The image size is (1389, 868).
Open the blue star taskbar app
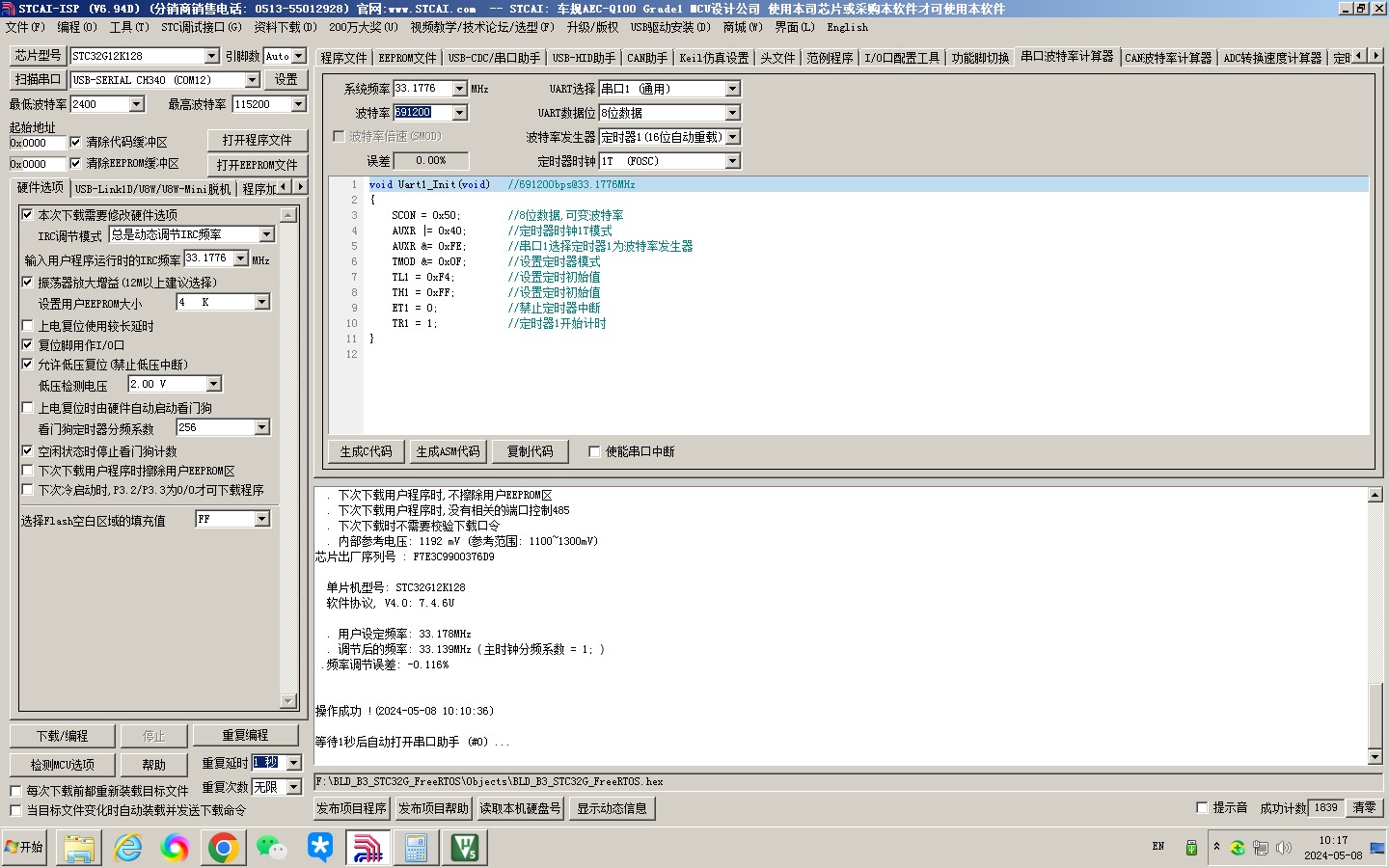[320, 848]
